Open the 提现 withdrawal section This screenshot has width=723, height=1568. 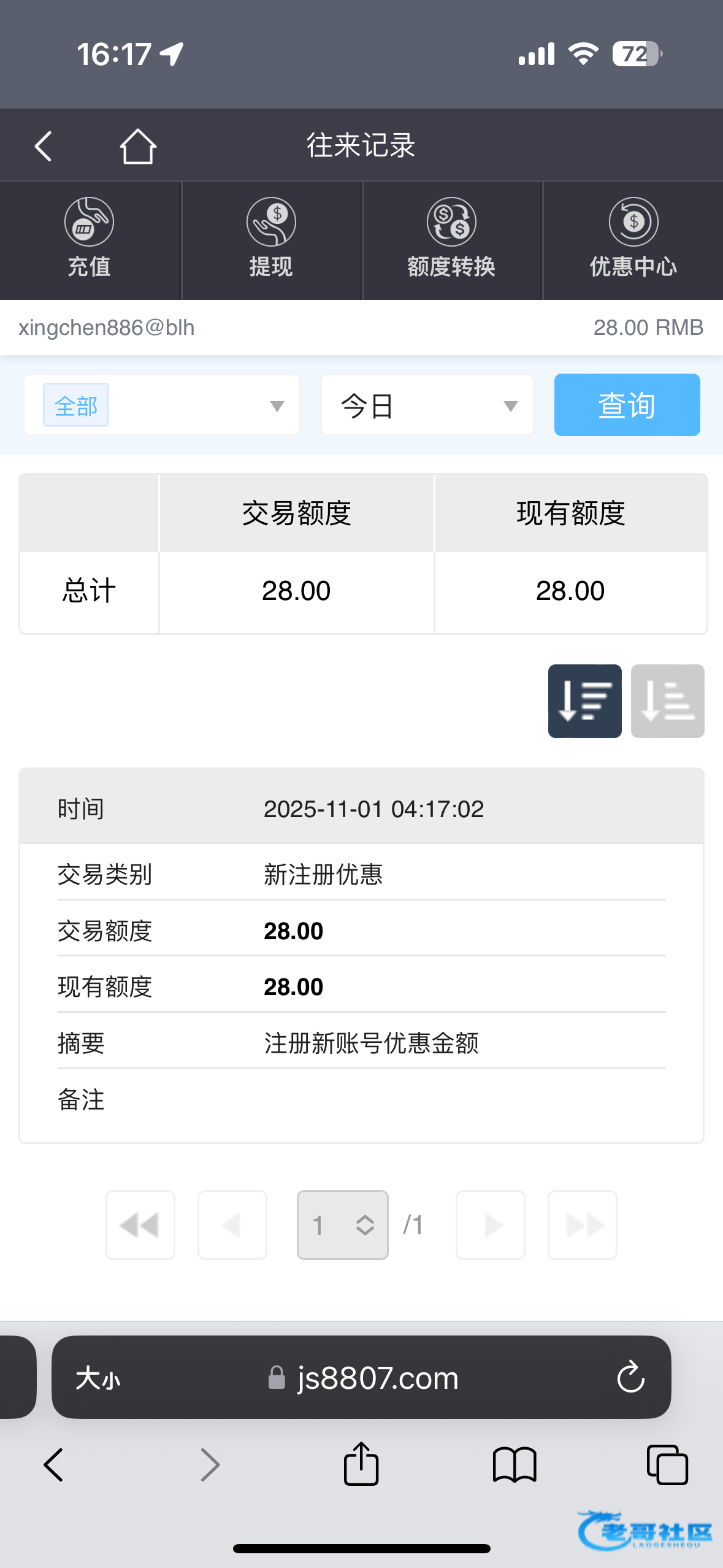(271, 239)
